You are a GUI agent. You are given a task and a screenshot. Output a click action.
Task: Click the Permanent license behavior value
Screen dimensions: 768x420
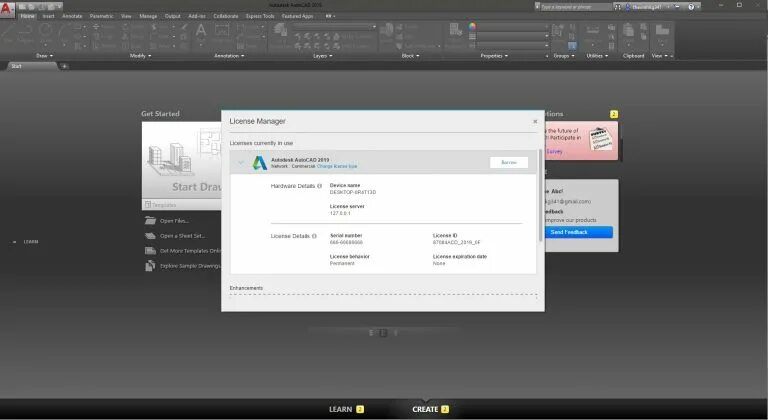tap(342, 263)
